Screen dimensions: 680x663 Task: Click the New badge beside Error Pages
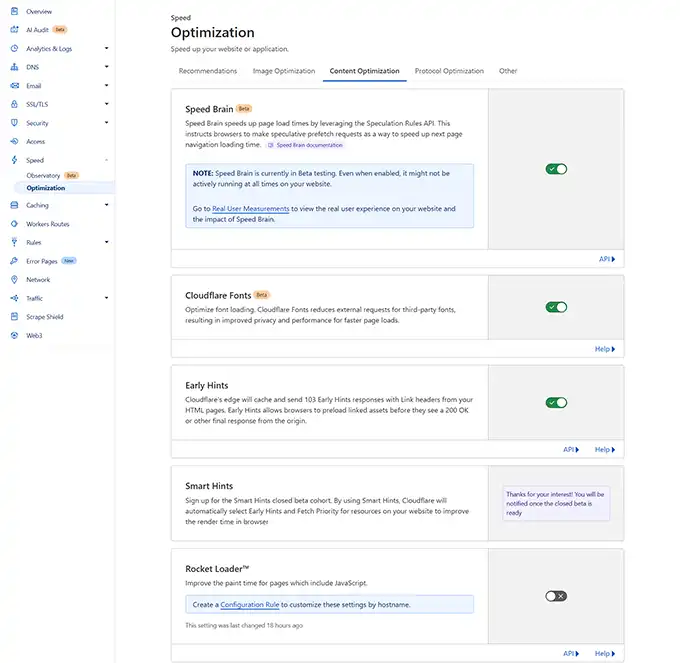click(69, 261)
